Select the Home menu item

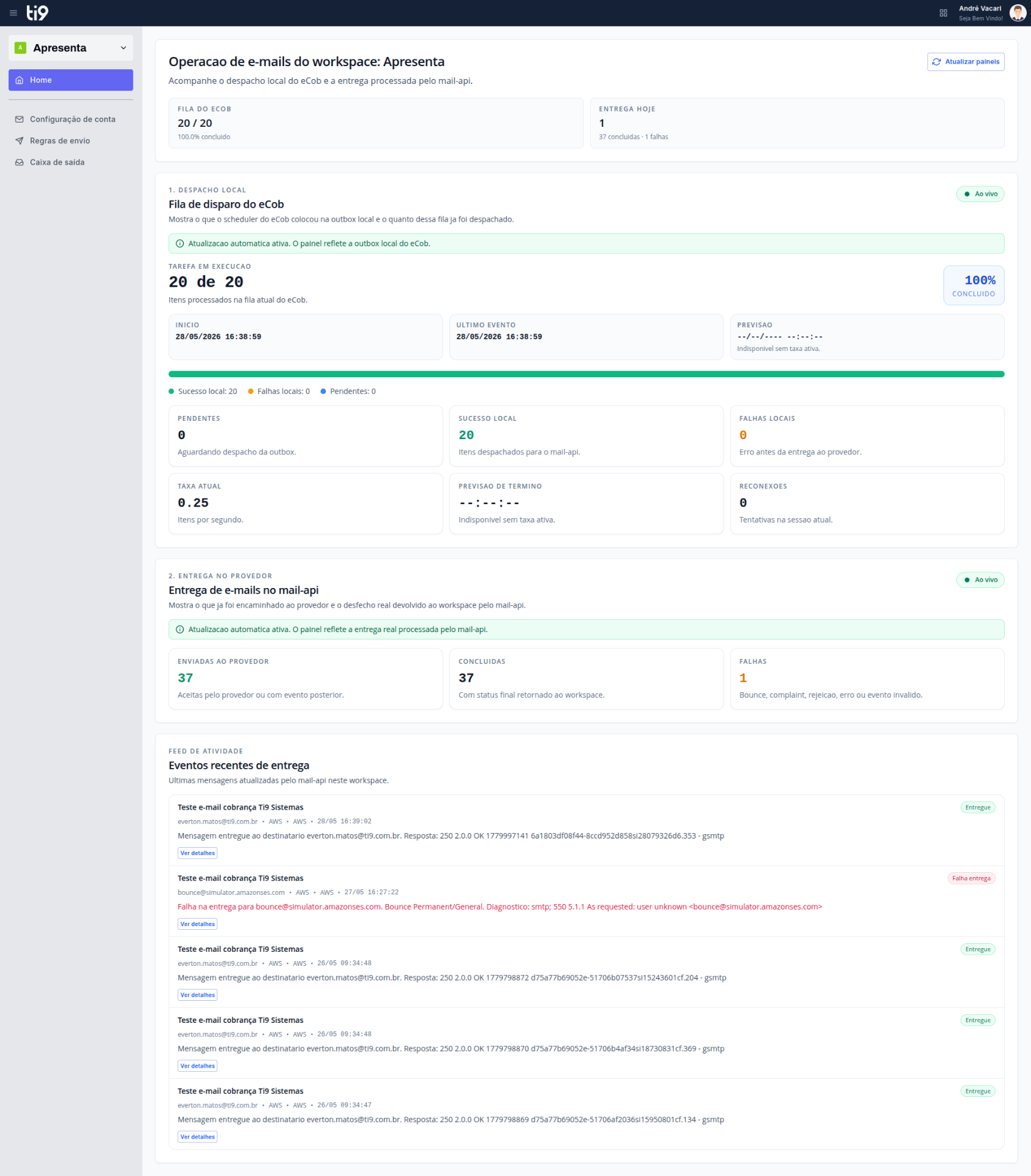pos(71,80)
